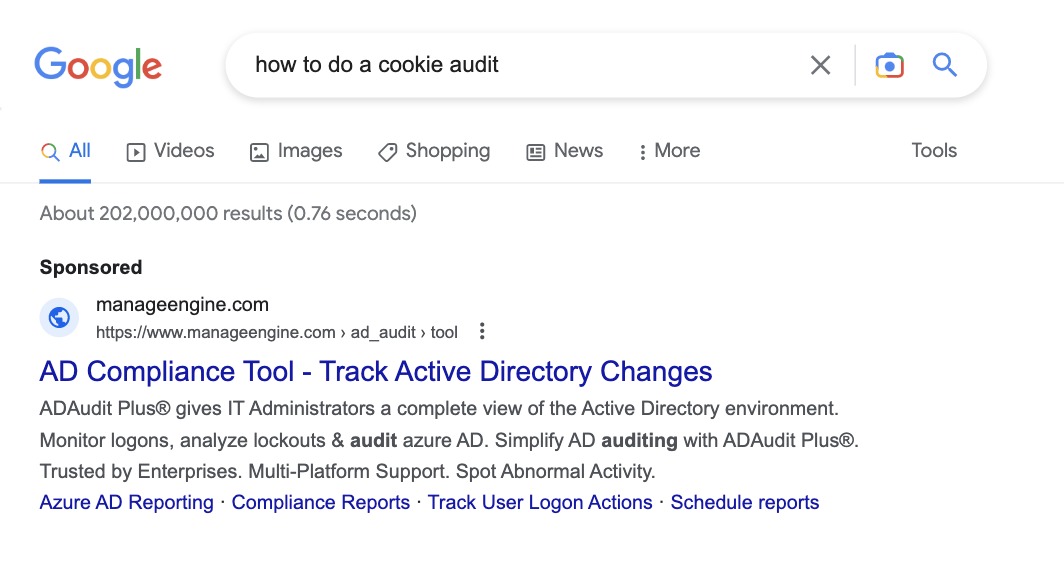The height and width of the screenshot is (564, 1064).
Task: Select the All results tab
Action: [66, 151]
